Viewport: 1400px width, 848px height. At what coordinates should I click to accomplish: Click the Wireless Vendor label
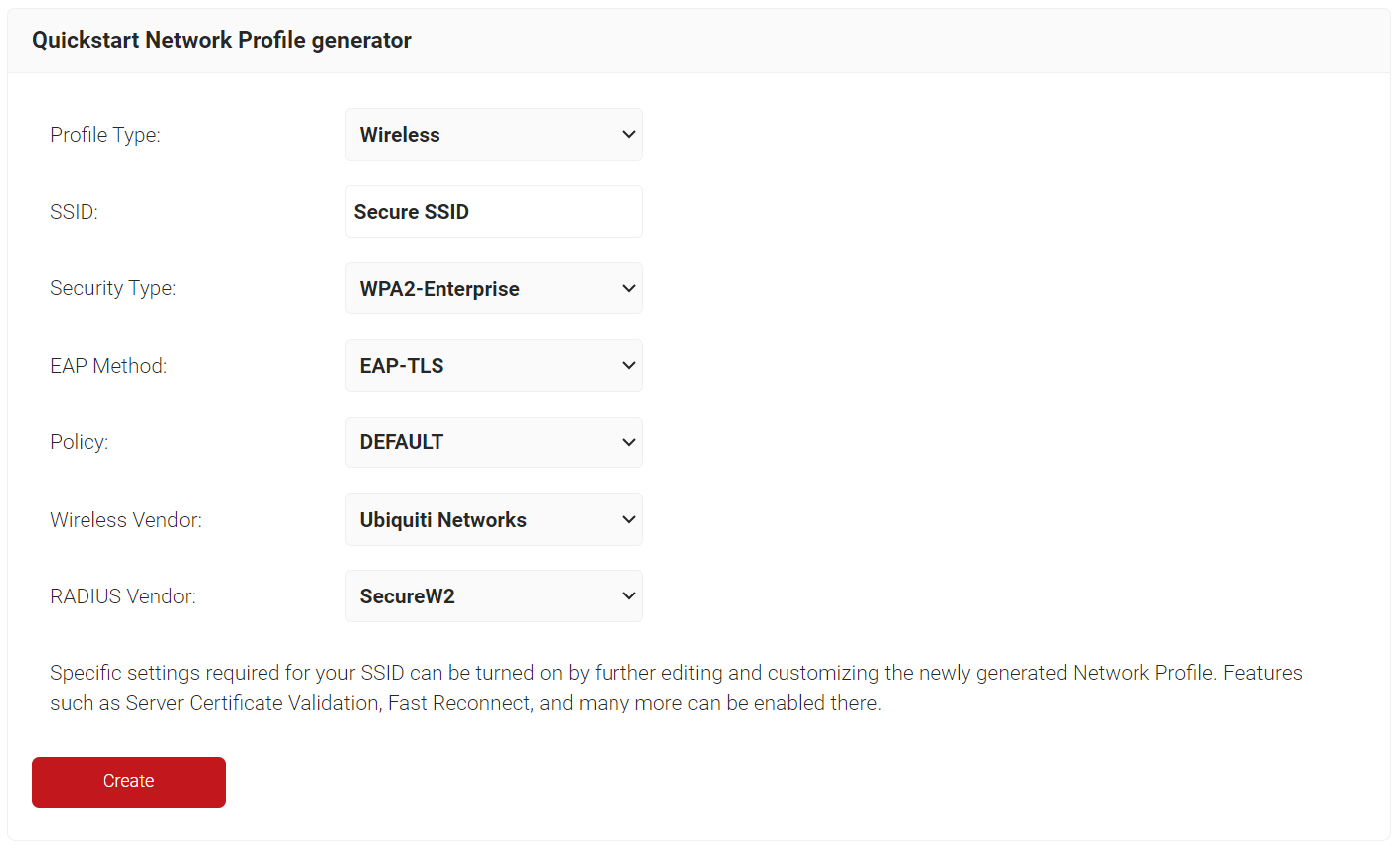coord(125,520)
